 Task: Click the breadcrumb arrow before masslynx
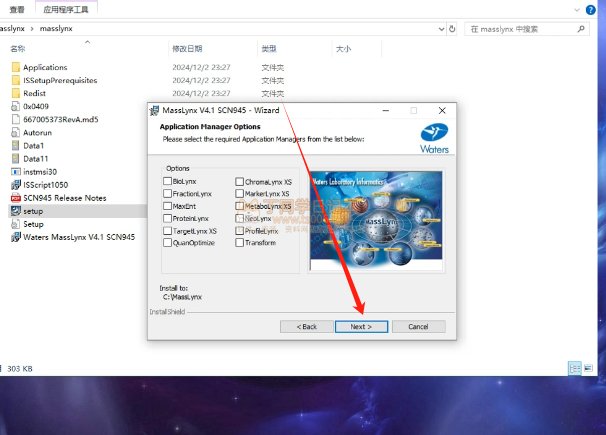32,29
